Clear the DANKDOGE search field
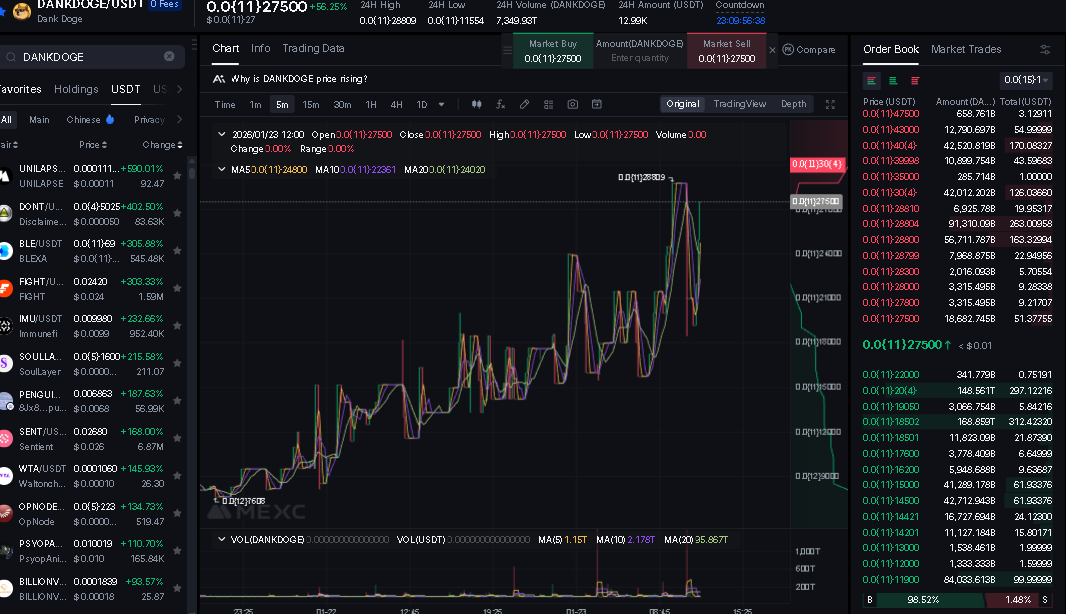1066x614 pixels. pos(169,56)
